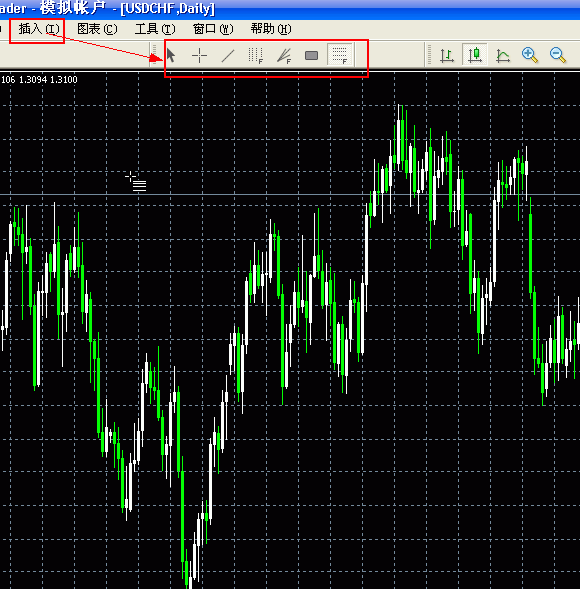Open the 窗口(W) Window menu

tap(213, 29)
